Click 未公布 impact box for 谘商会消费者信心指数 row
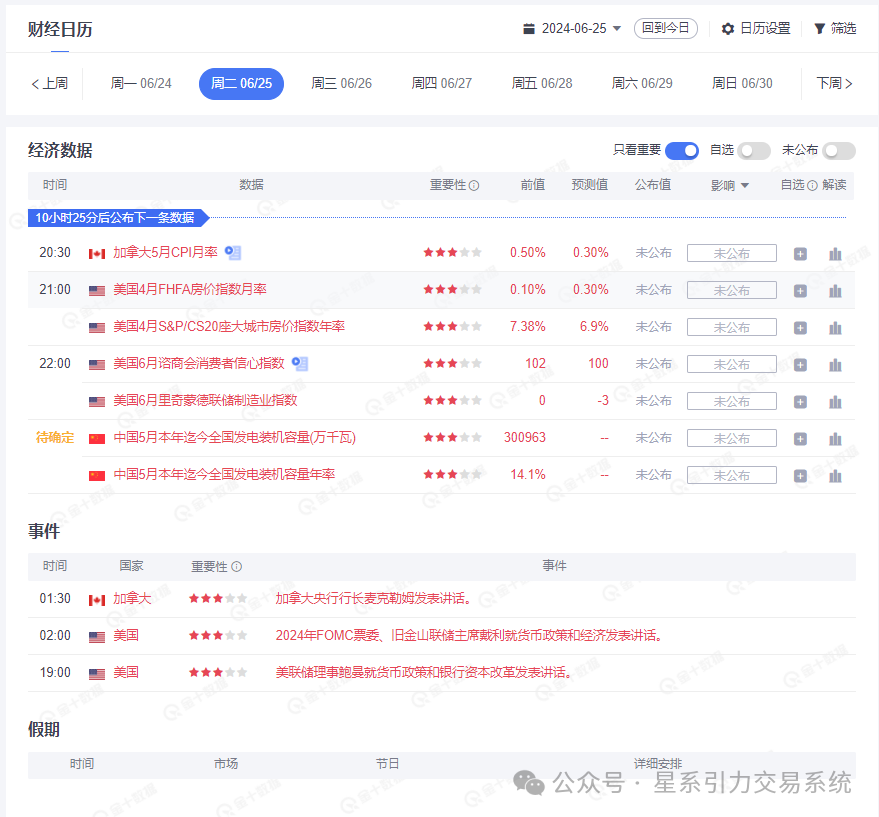879x817 pixels. (732, 364)
